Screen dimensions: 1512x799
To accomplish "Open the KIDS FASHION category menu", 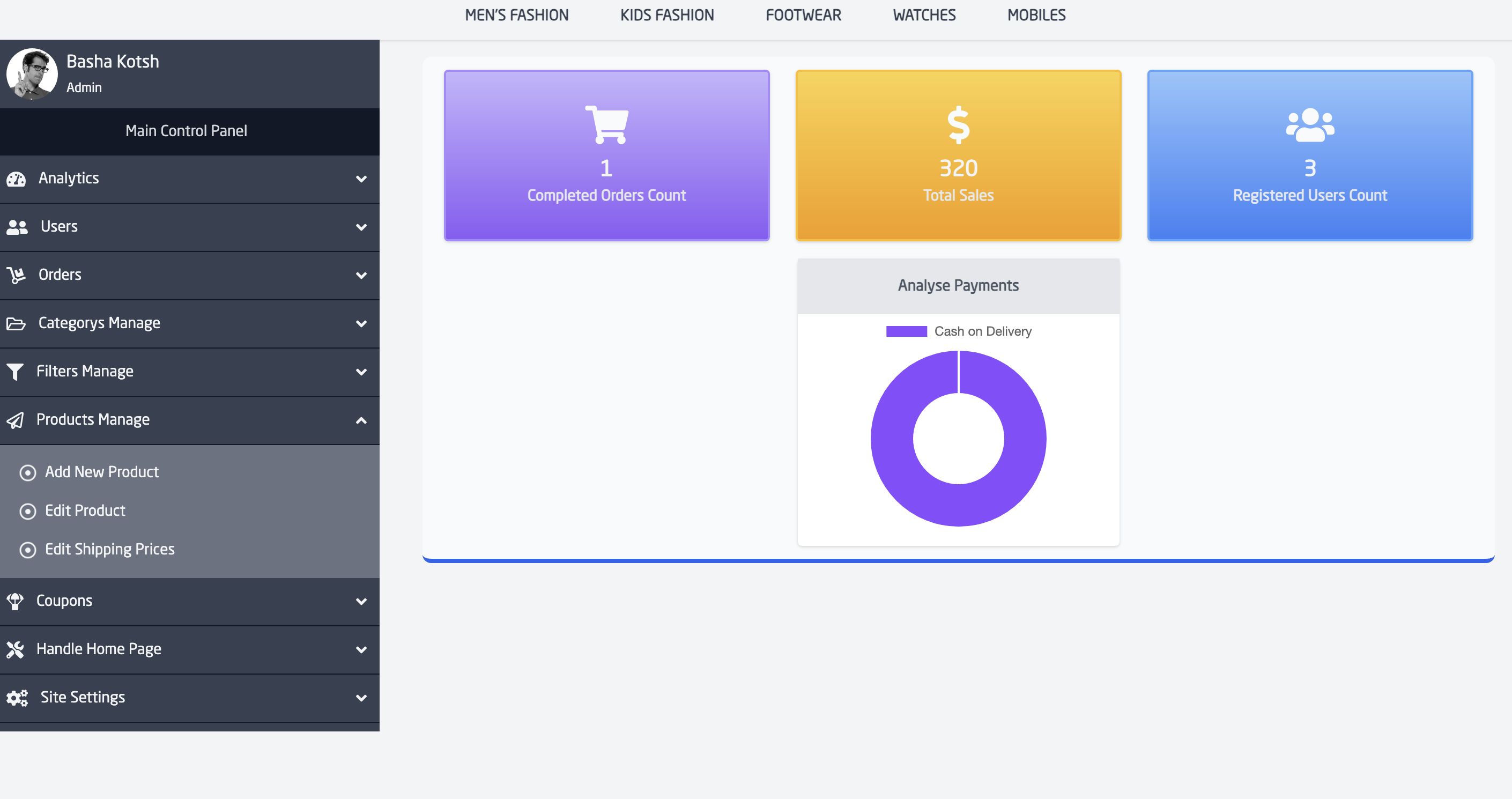I will (667, 15).
